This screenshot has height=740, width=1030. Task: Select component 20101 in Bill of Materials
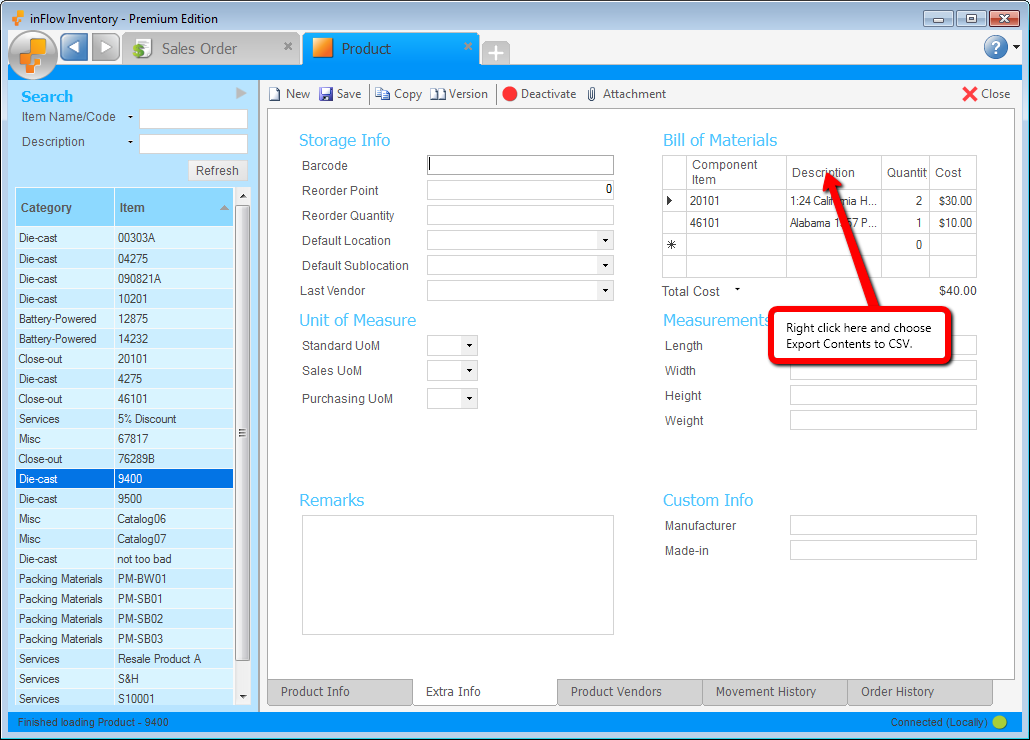(x=736, y=201)
